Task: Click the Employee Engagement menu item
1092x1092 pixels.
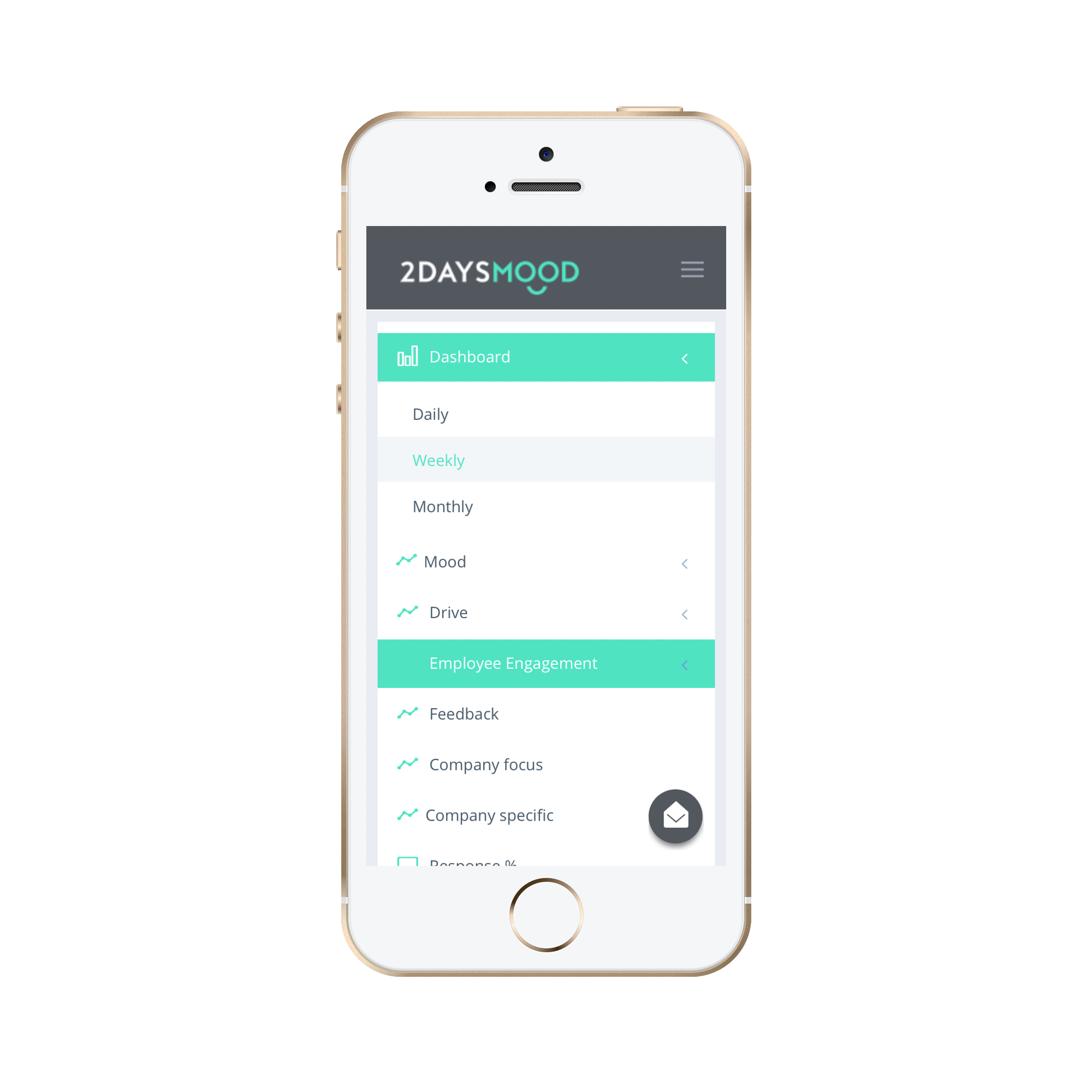Action: [x=547, y=662]
